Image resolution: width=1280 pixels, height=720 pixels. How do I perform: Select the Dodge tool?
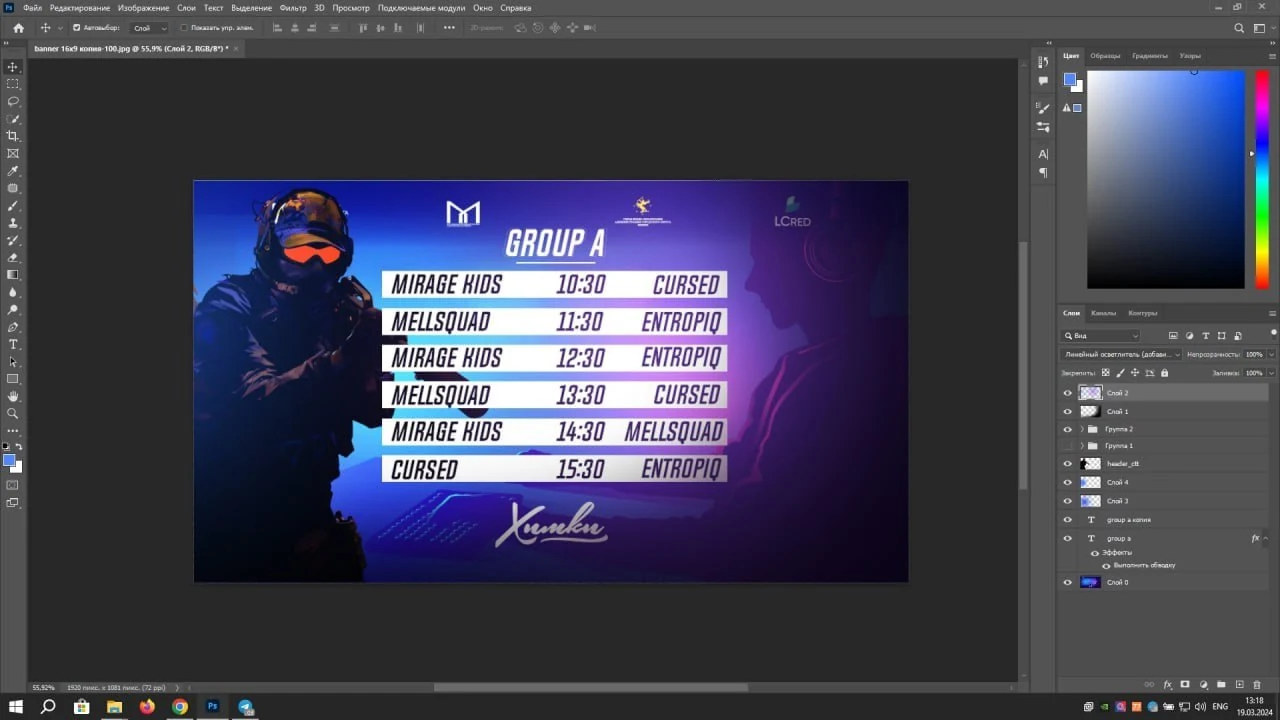[x=13, y=309]
